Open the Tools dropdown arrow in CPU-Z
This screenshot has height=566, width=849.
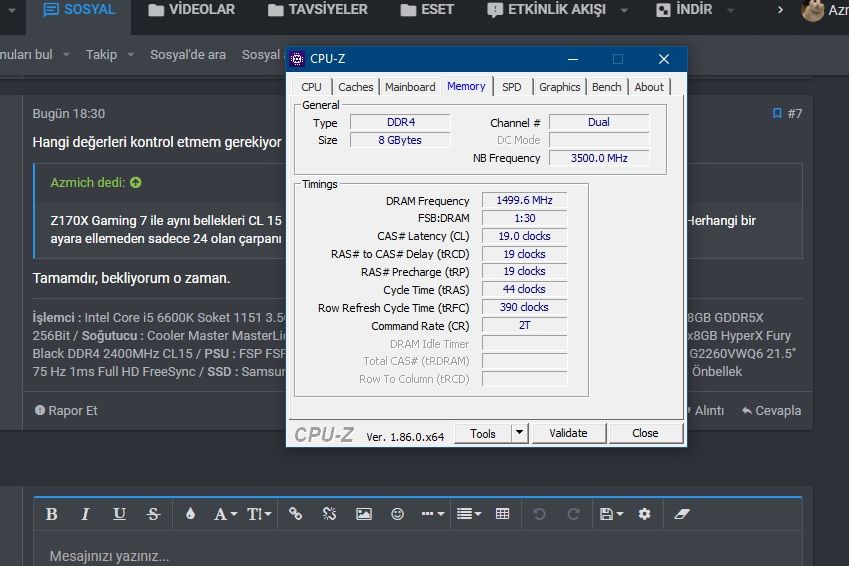point(519,433)
